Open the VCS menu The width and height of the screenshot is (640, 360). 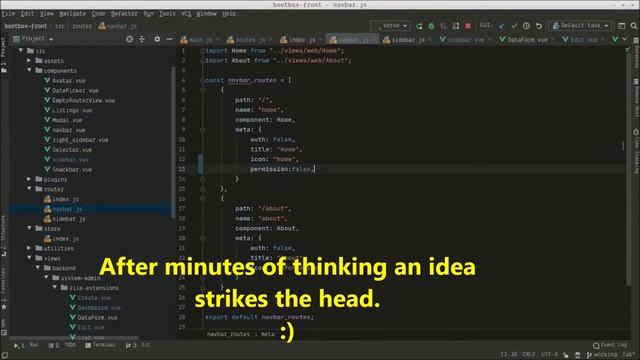coord(186,14)
